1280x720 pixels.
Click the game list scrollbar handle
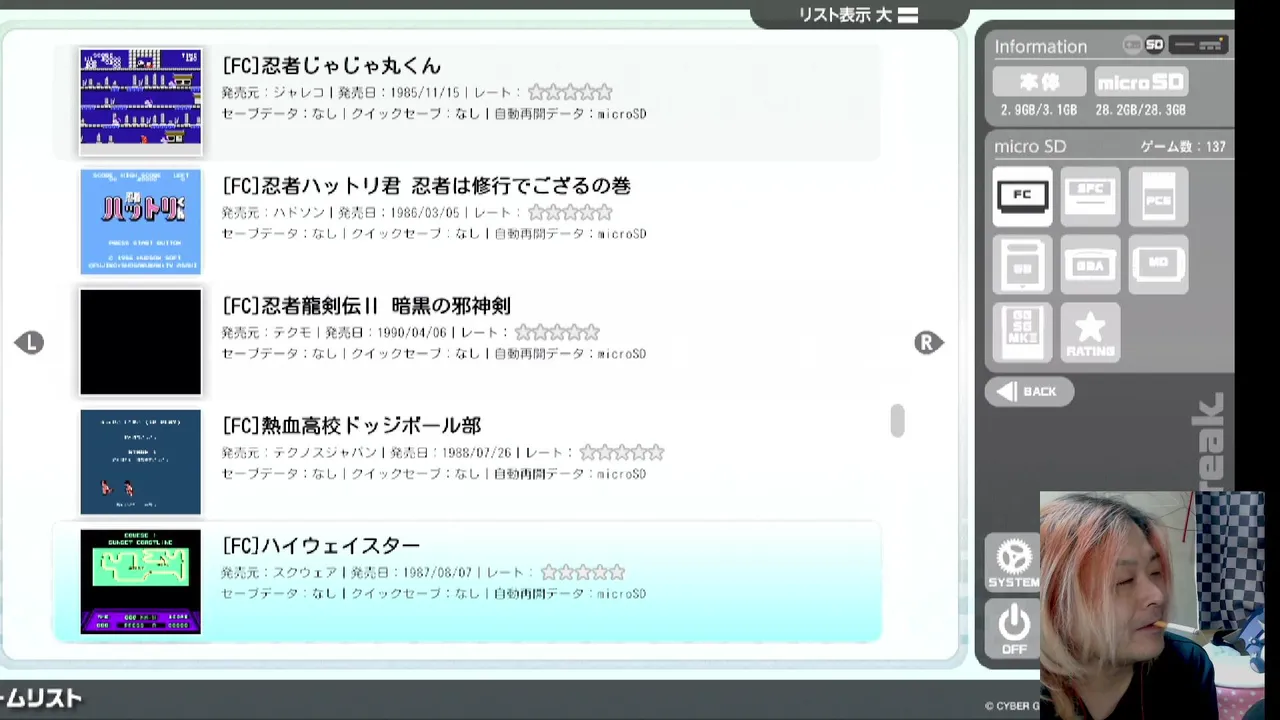pyautogui.click(x=897, y=421)
